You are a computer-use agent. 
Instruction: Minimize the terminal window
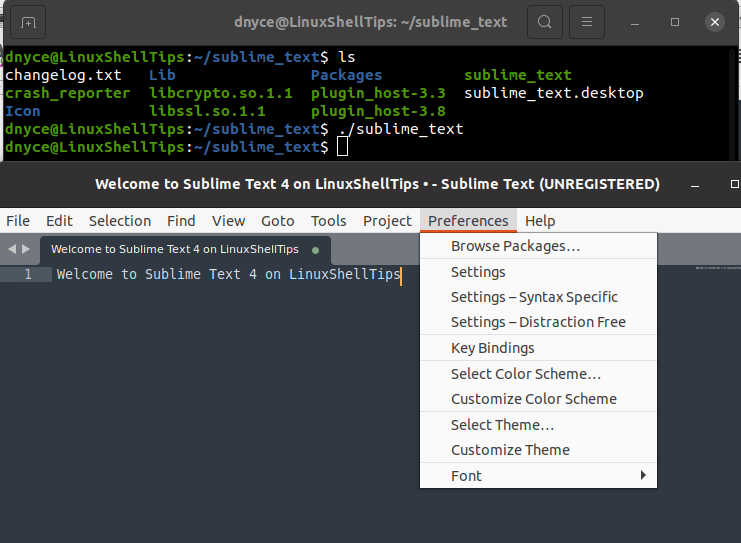point(635,23)
